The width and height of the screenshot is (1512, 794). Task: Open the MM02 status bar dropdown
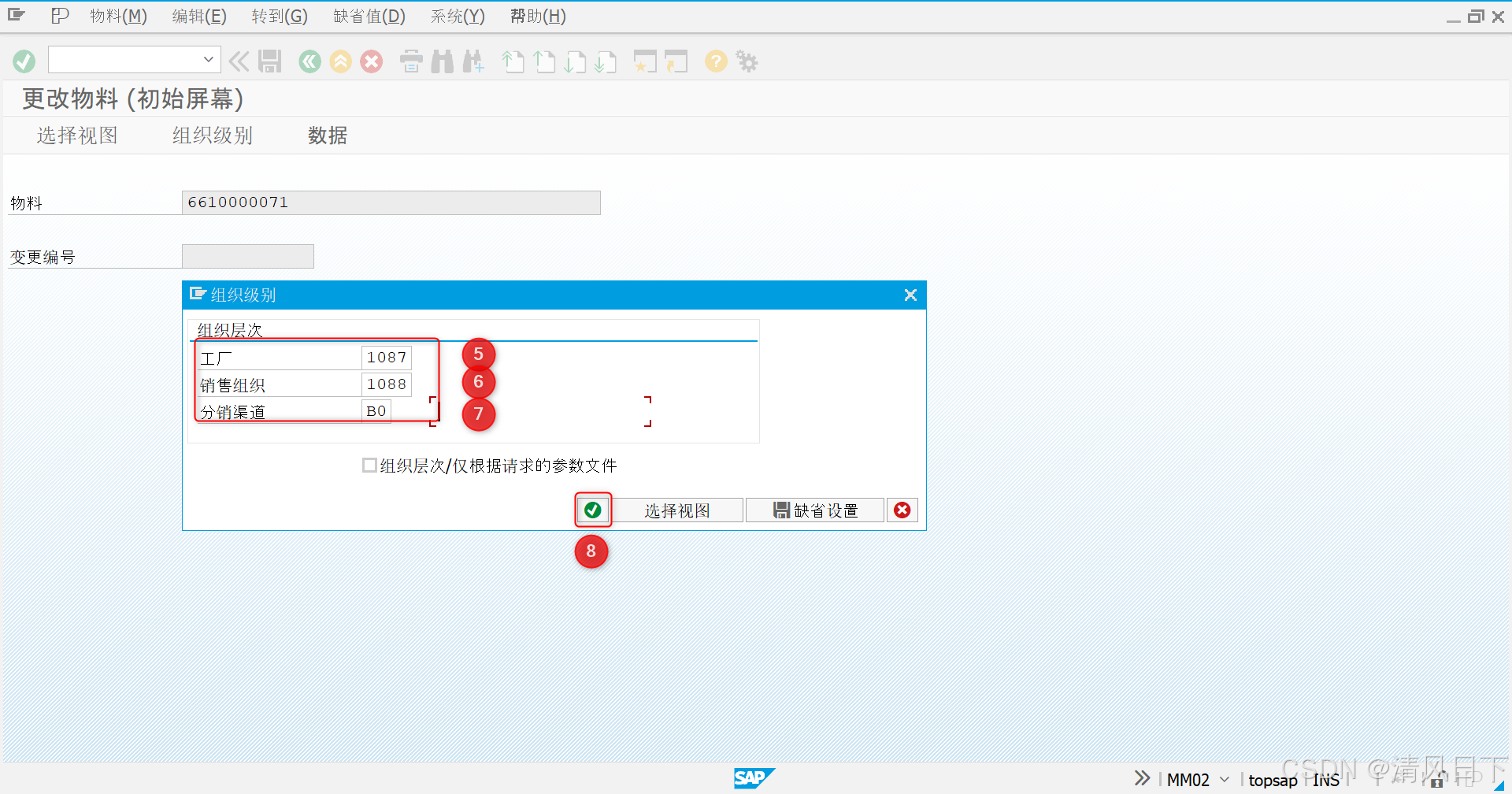click(x=1225, y=780)
